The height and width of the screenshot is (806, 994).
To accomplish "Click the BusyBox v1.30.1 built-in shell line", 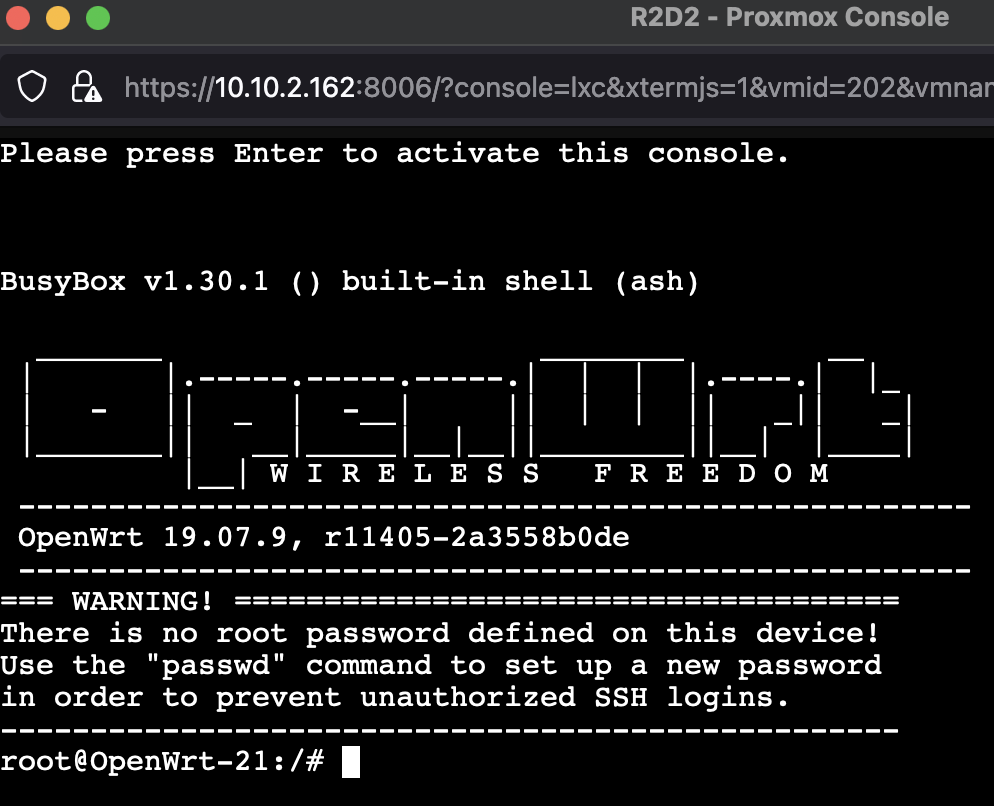I will (x=349, y=282).
